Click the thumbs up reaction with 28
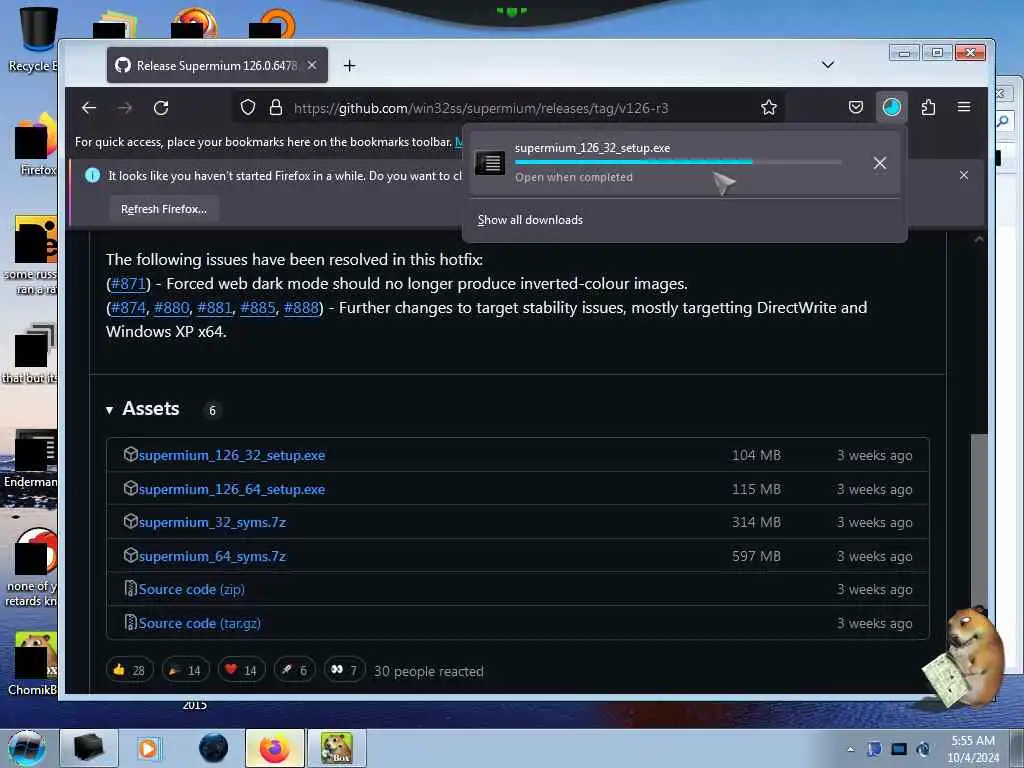Screen dimensions: 1024x768 129,670
